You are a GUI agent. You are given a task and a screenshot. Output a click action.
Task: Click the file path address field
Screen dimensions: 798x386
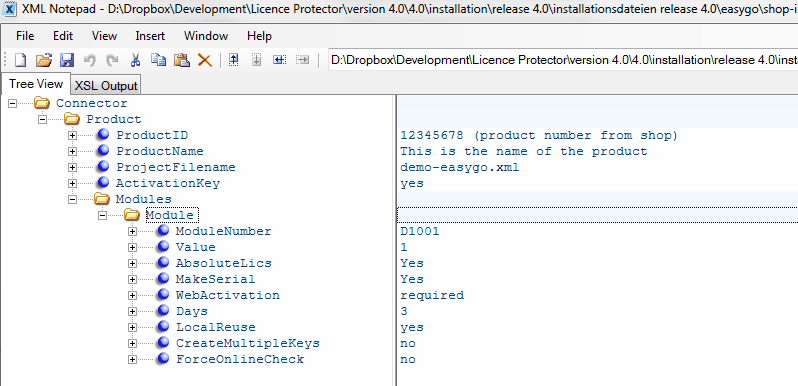(563, 60)
